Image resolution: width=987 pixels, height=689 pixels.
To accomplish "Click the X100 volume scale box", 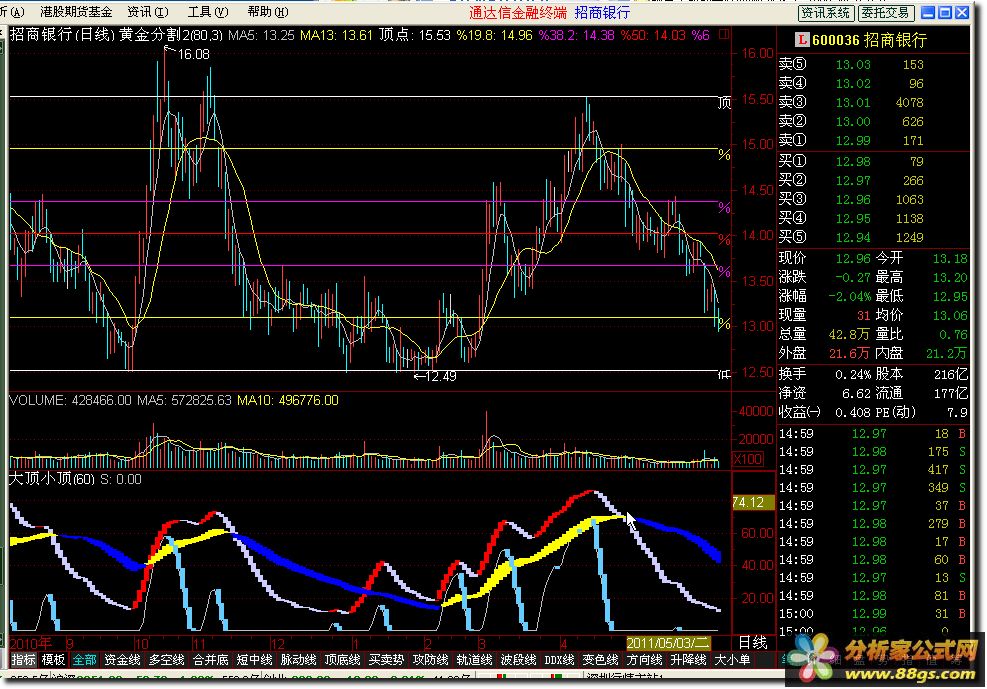I will (748, 459).
